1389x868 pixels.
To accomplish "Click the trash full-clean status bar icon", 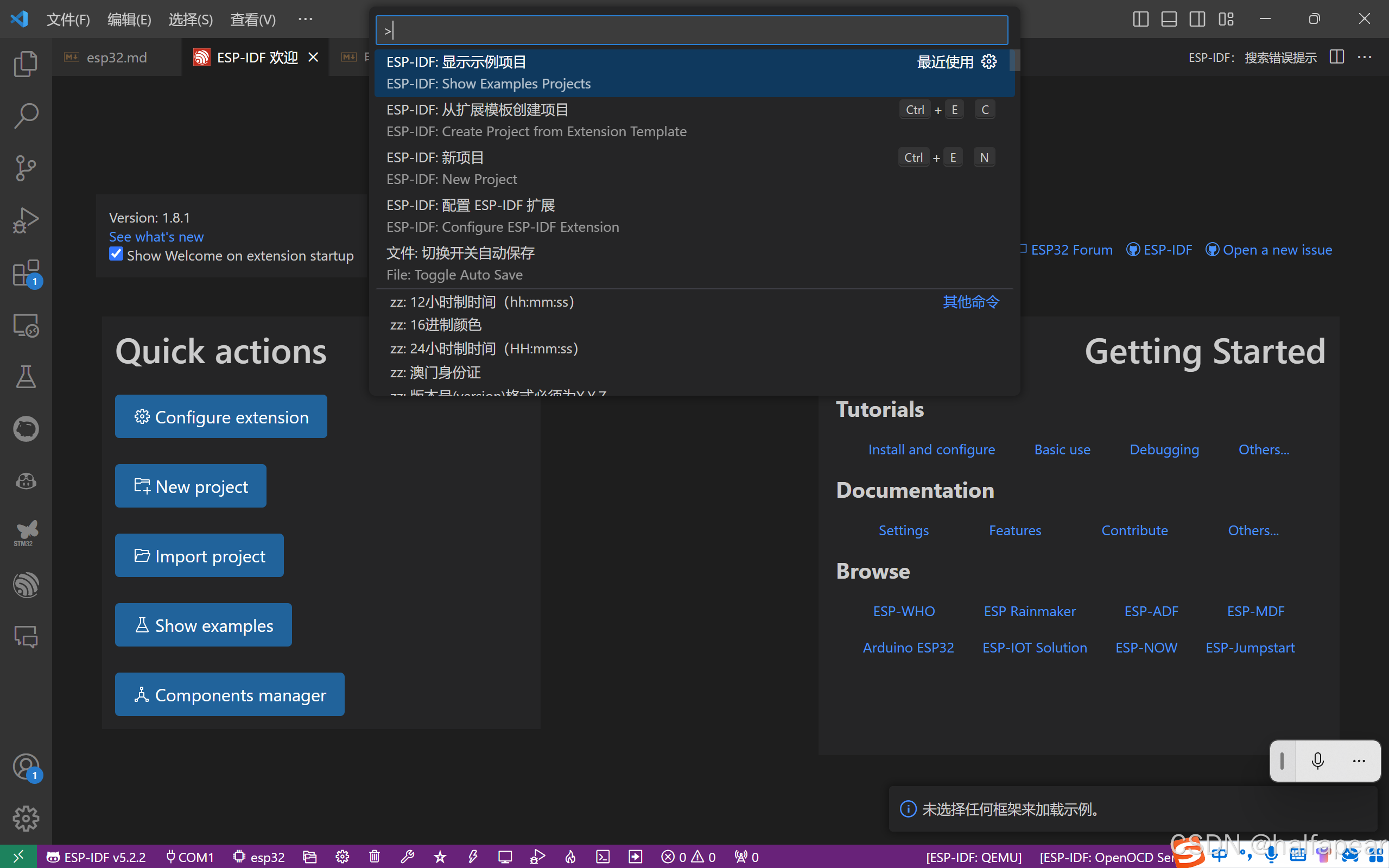I will click(374, 857).
